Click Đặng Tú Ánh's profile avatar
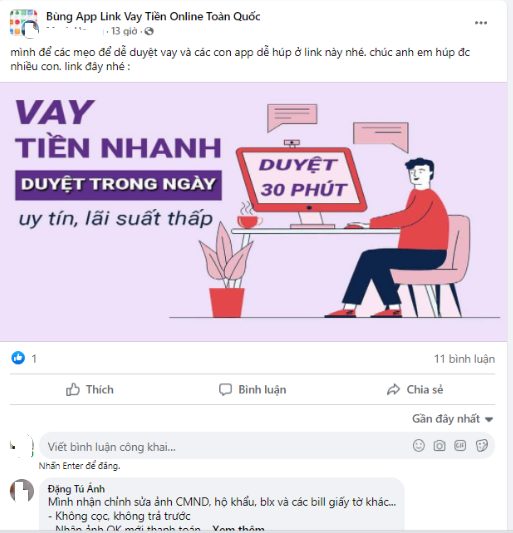Viewport: 513px width, 533px height. (x=22, y=491)
